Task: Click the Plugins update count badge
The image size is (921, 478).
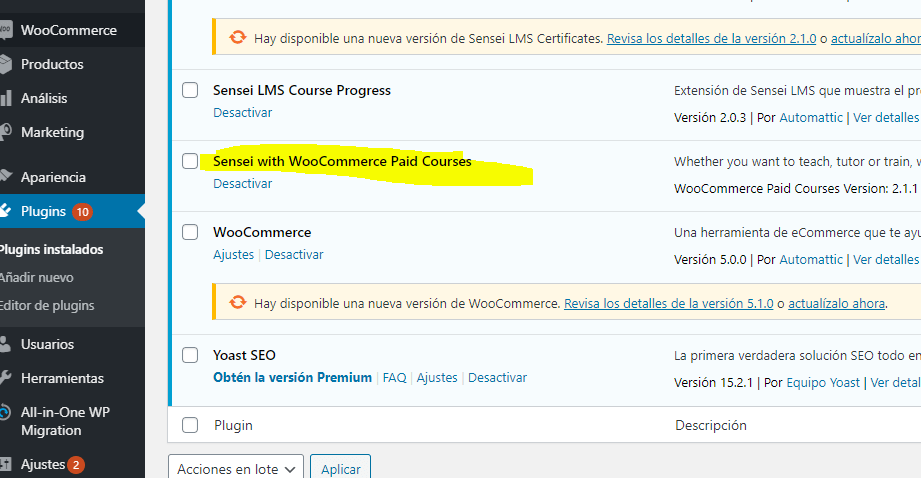Action: 82,211
